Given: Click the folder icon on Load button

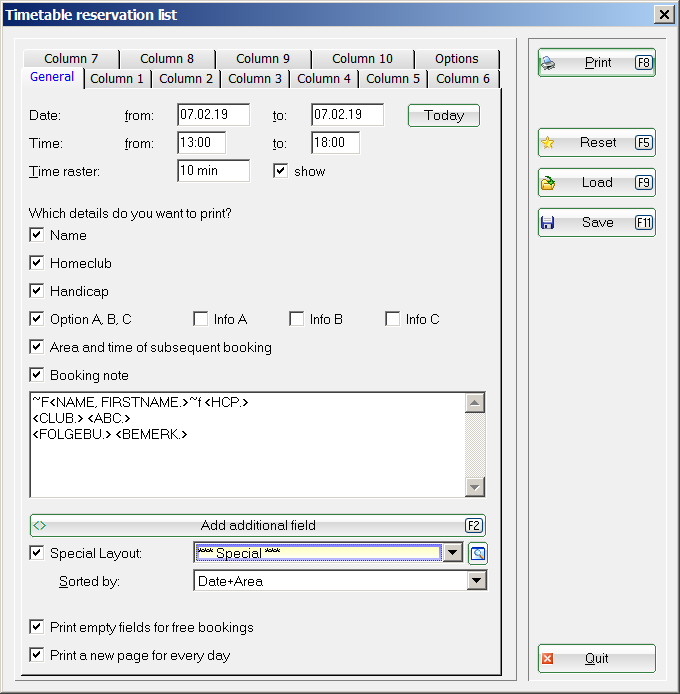Looking at the screenshot, I should pos(548,183).
